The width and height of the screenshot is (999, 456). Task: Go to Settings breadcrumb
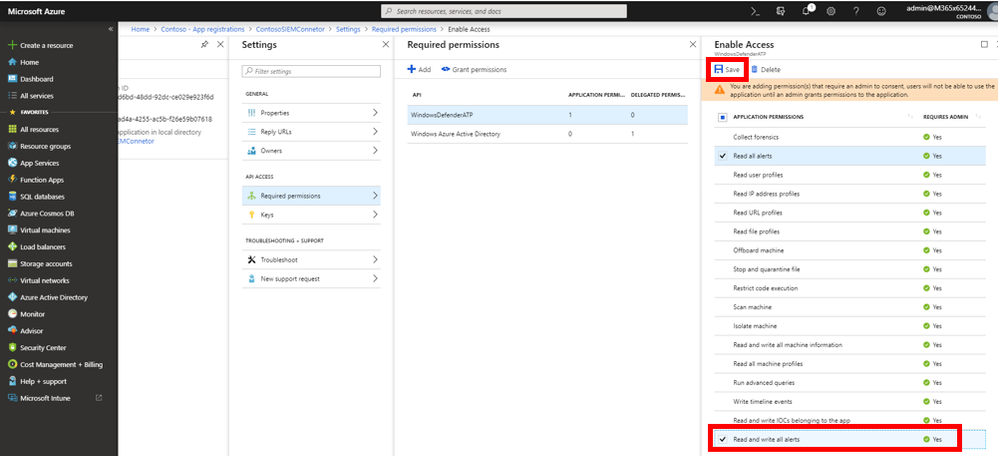click(348, 29)
